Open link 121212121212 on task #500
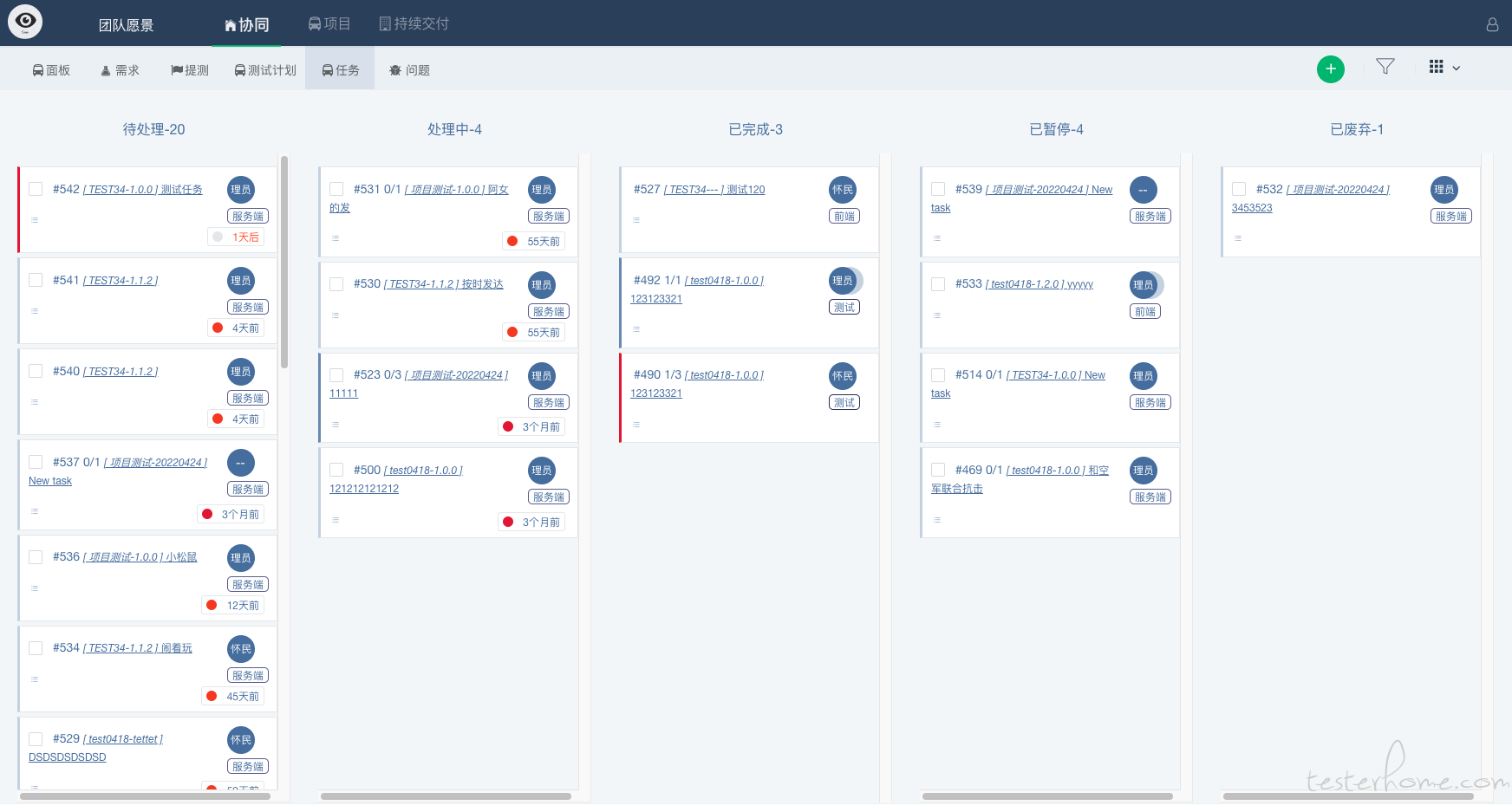This screenshot has height=812, width=1512. pos(364,489)
